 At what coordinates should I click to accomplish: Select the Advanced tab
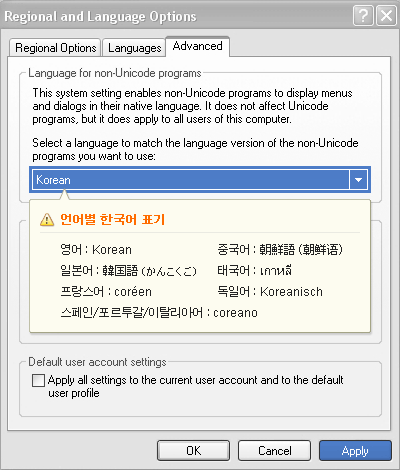click(x=198, y=46)
